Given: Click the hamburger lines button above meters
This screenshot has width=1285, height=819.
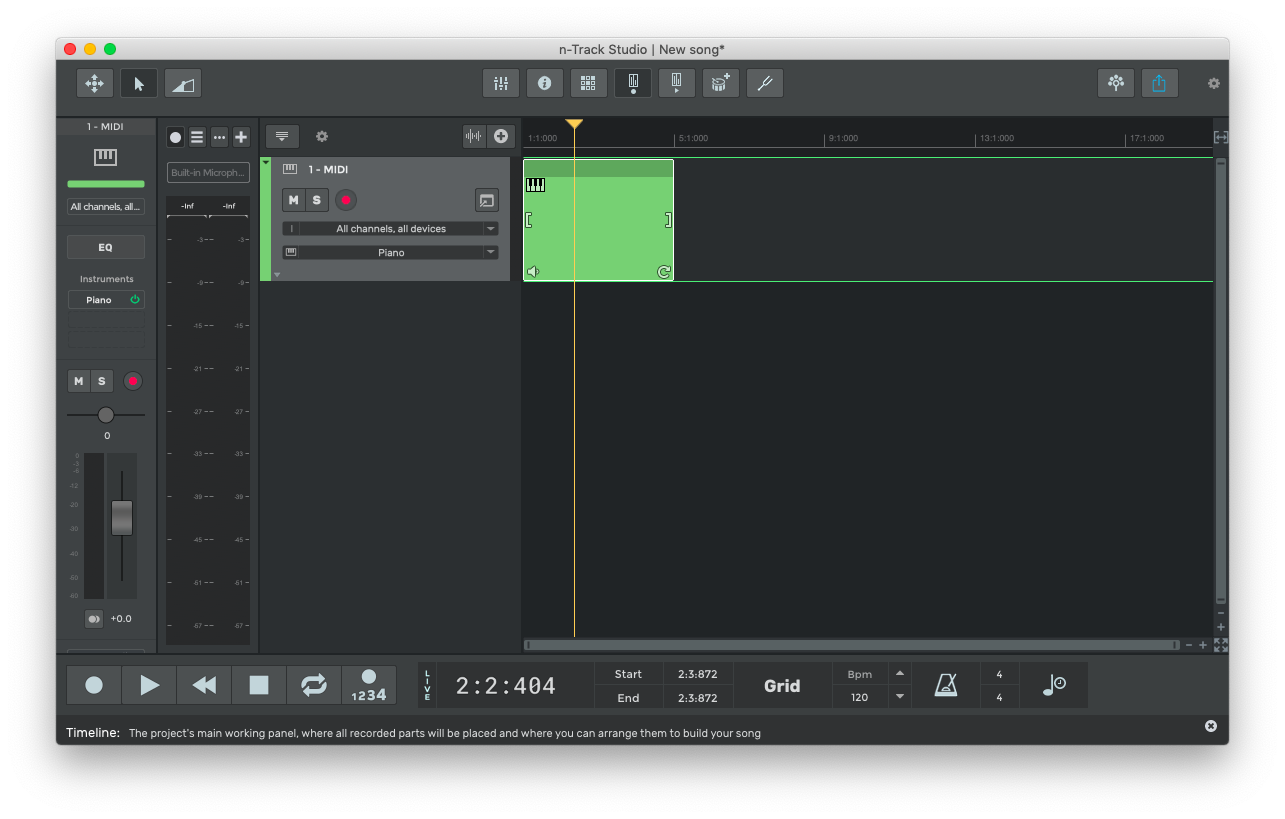Looking at the screenshot, I should click(x=197, y=137).
